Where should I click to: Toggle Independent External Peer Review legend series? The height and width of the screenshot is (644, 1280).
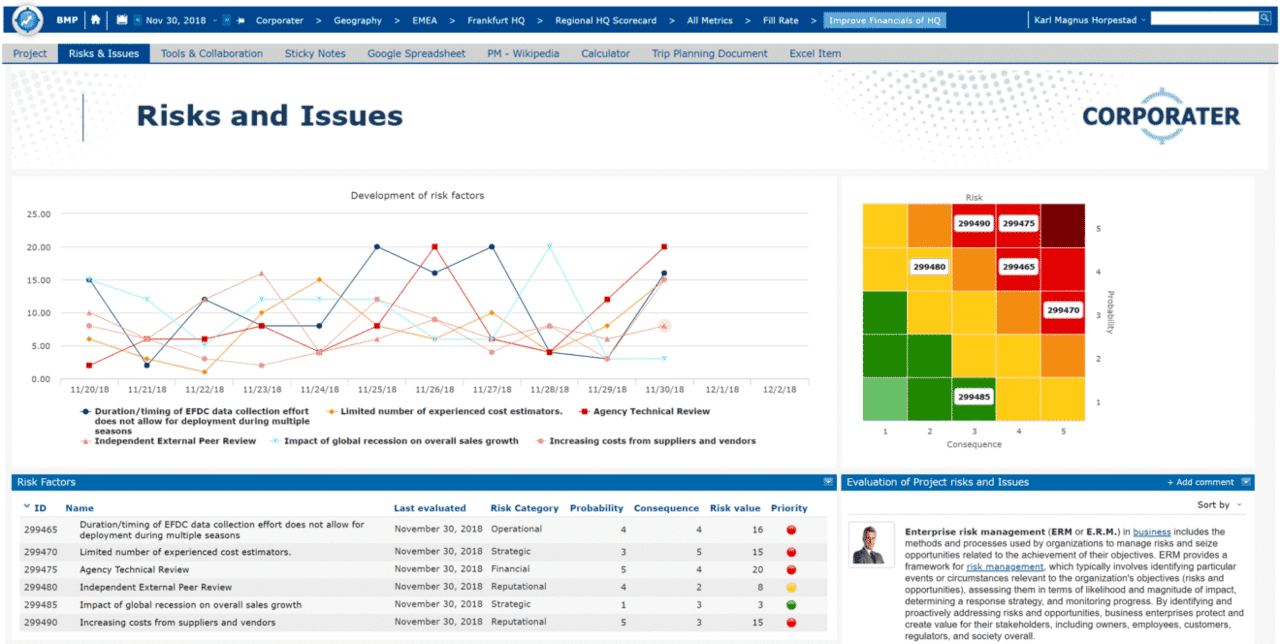tap(169, 441)
